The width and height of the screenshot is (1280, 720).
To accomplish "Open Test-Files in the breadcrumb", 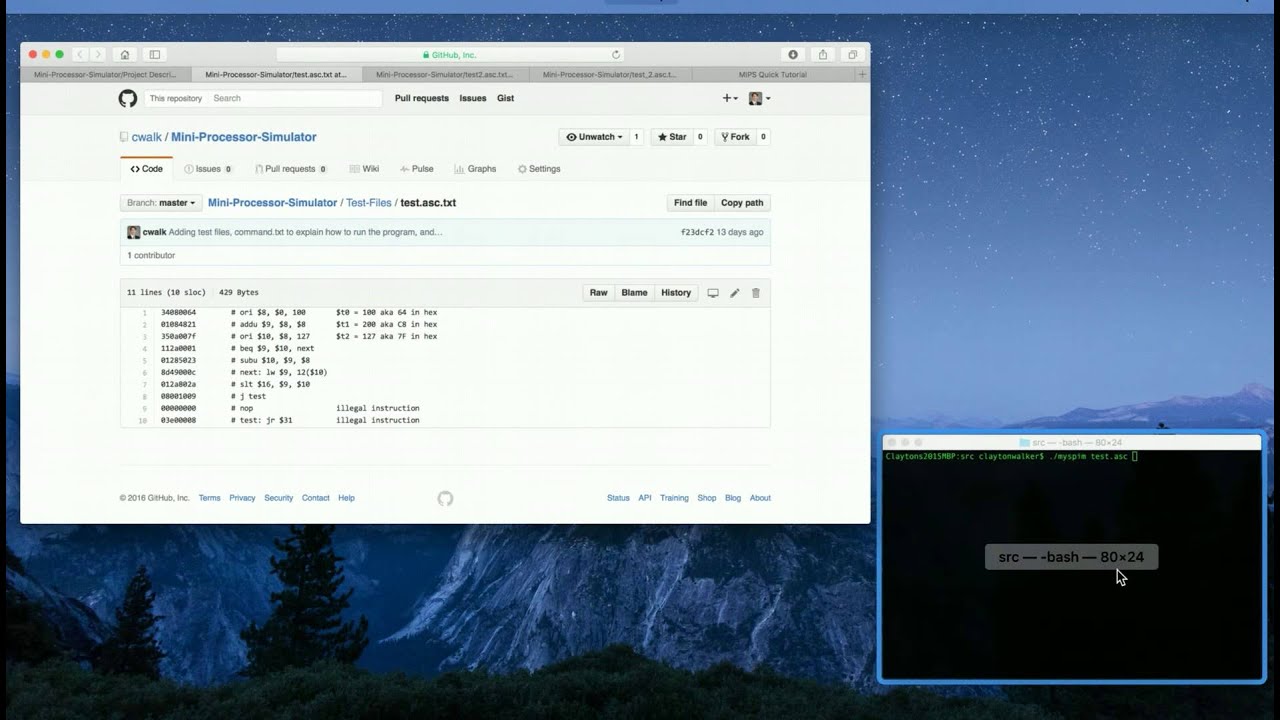I will click(369, 203).
